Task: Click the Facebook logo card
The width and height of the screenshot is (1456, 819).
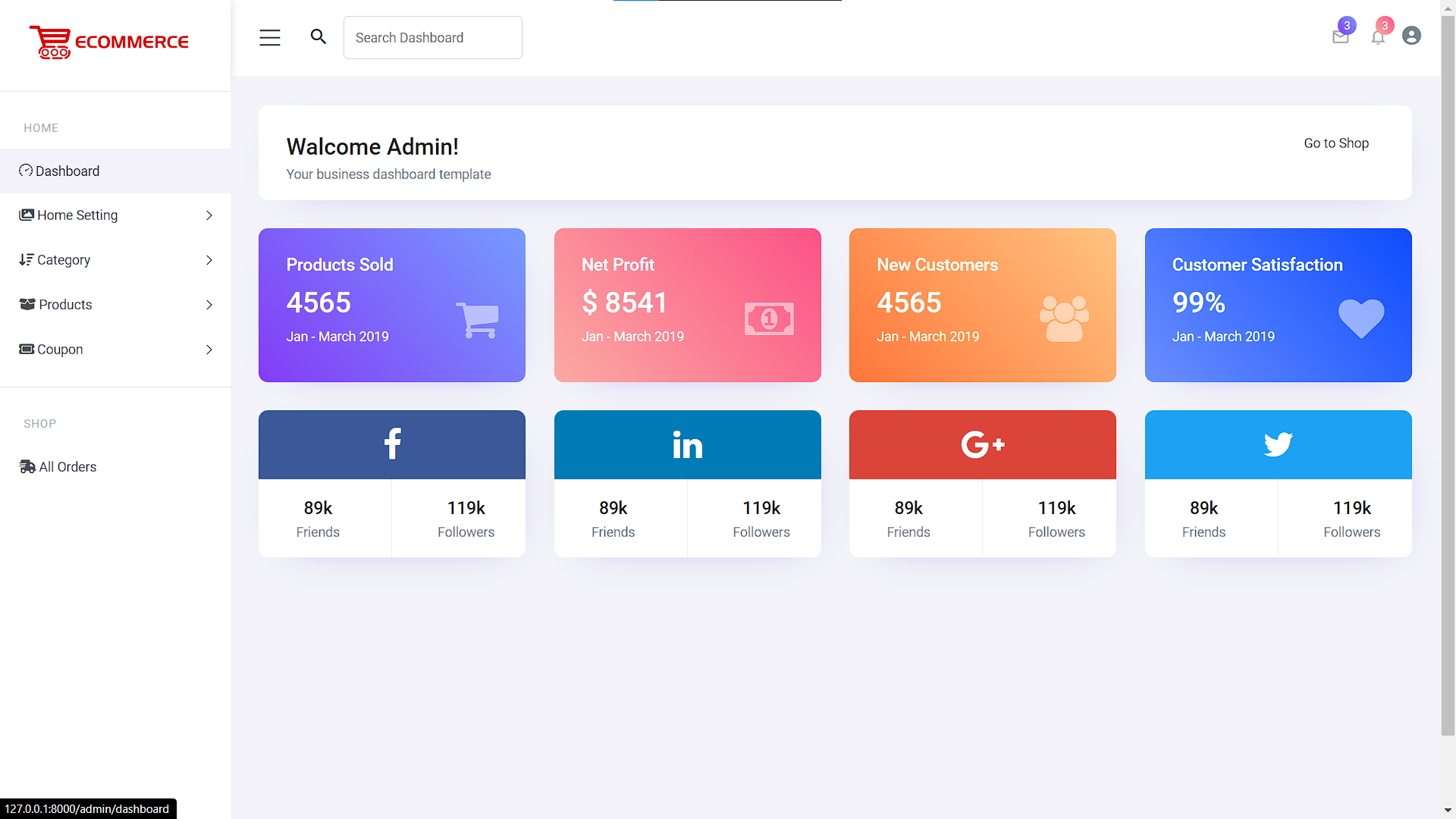Action: (392, 444)
